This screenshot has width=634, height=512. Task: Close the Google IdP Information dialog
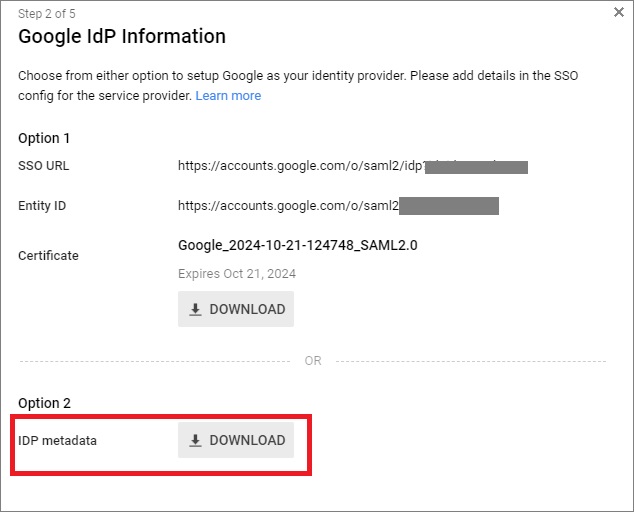point(618,13)
